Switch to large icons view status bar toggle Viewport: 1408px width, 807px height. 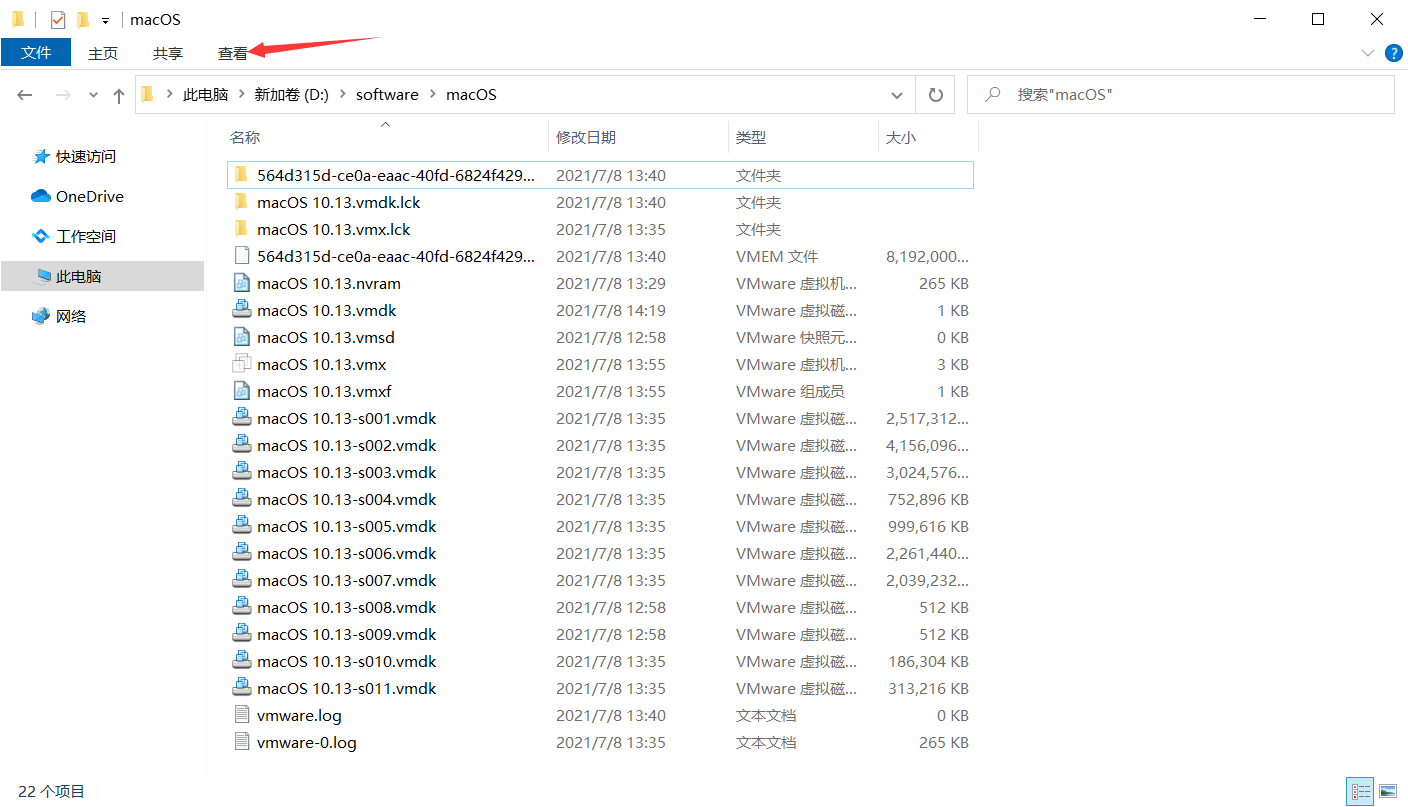click(x=1387, y=792)
